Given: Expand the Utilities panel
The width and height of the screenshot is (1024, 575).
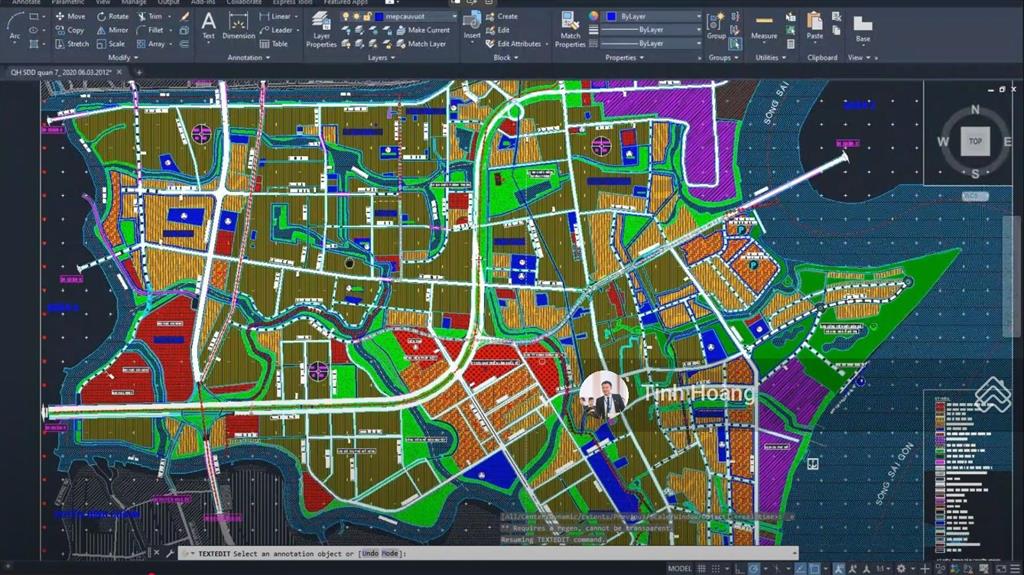Looking at the screenshot, I should coord(771,58).
